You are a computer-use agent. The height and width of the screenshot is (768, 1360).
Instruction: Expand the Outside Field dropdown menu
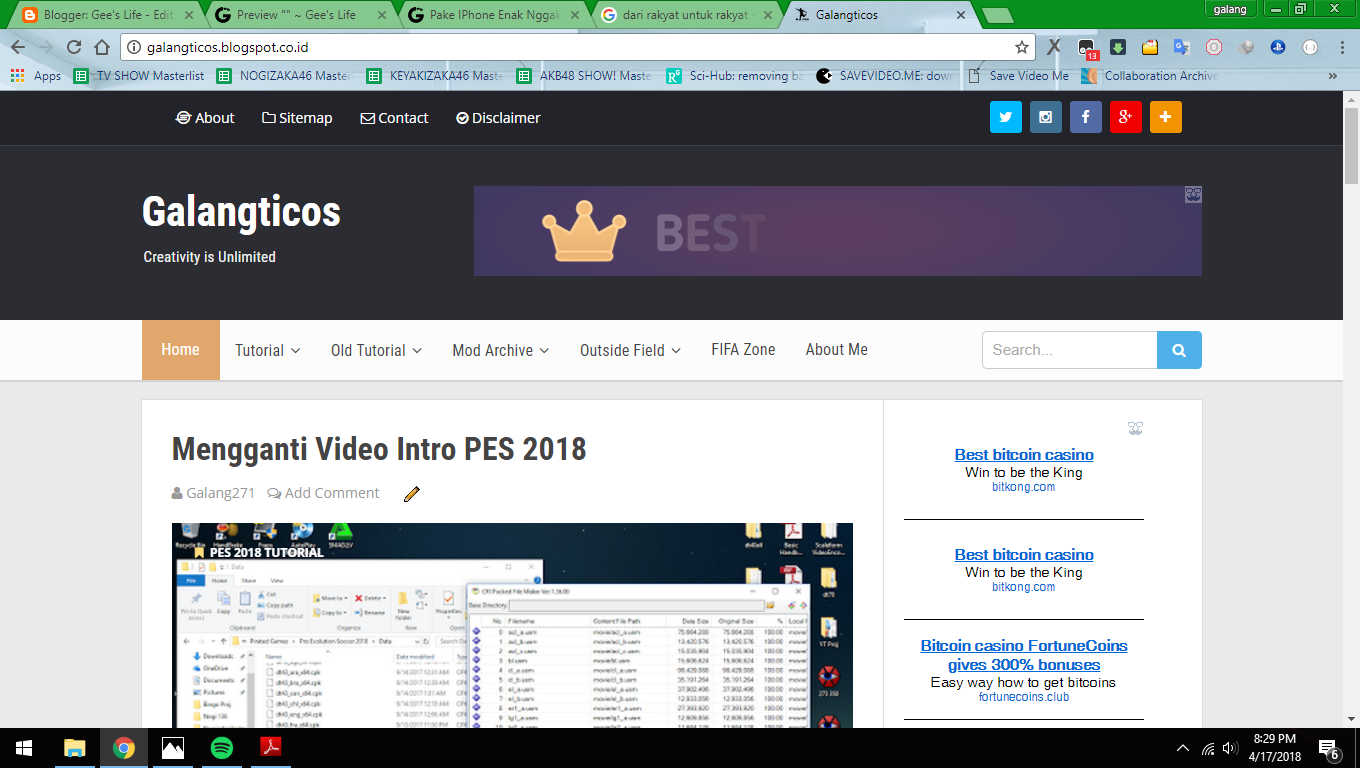pyautogui.click(x=630, y=350)
